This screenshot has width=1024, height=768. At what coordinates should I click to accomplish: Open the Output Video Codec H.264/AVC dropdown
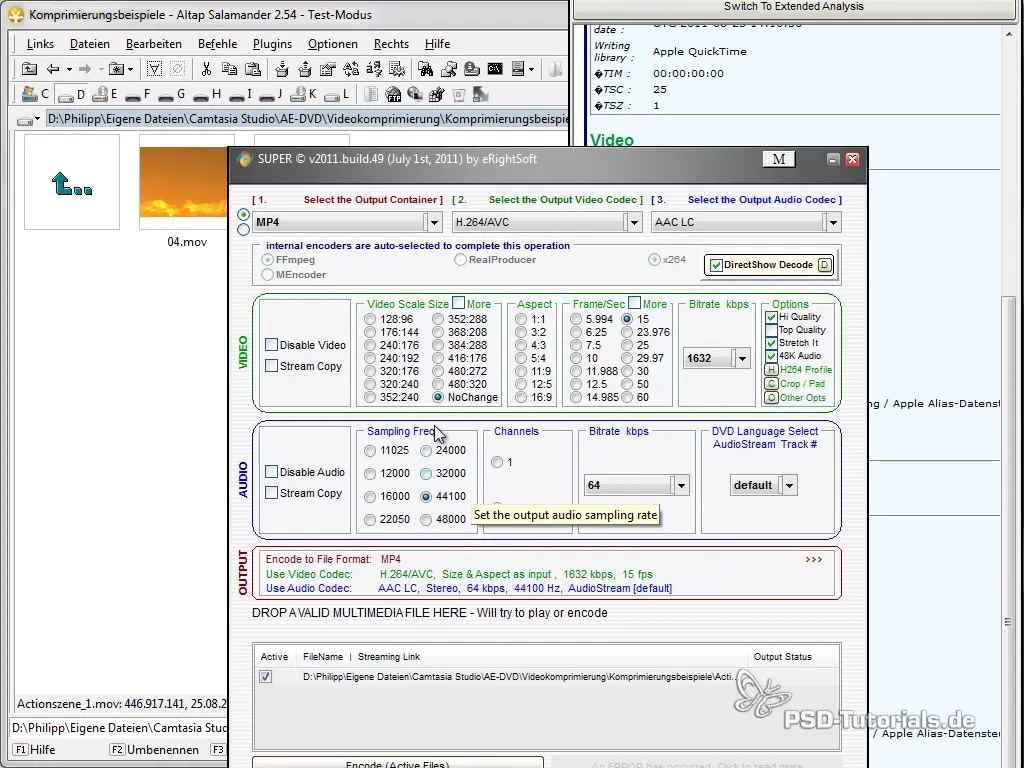(634, 223)
